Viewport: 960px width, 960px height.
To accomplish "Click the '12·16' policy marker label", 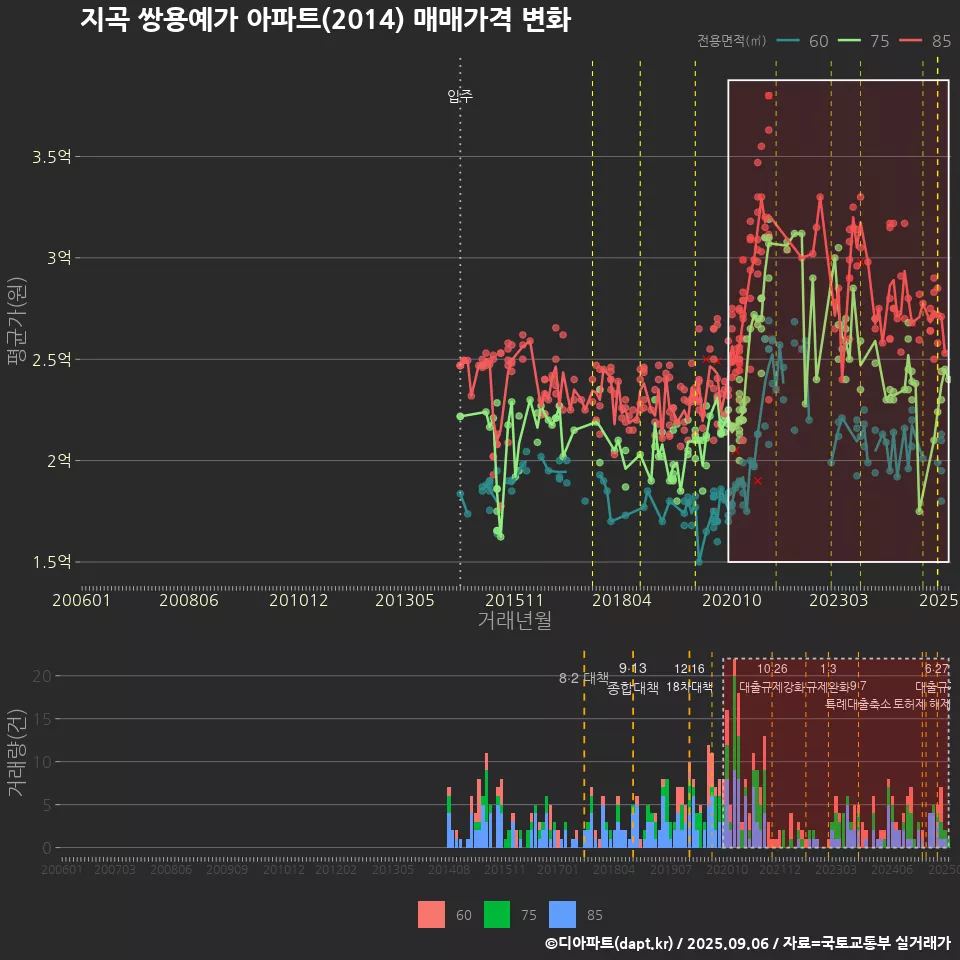I will (x=689, y=668).
